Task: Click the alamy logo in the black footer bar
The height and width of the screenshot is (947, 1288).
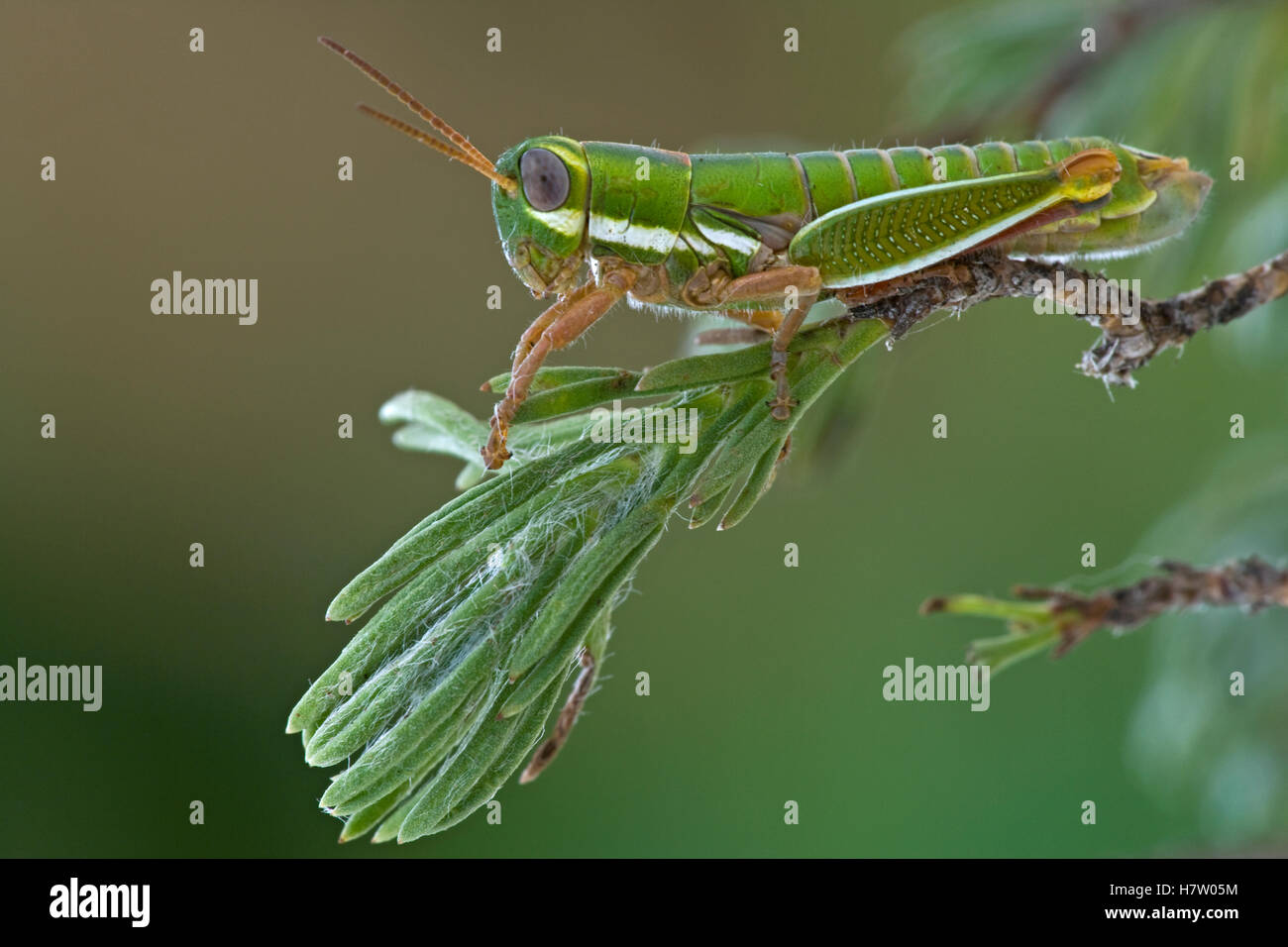Action: [x=99, y=902]
